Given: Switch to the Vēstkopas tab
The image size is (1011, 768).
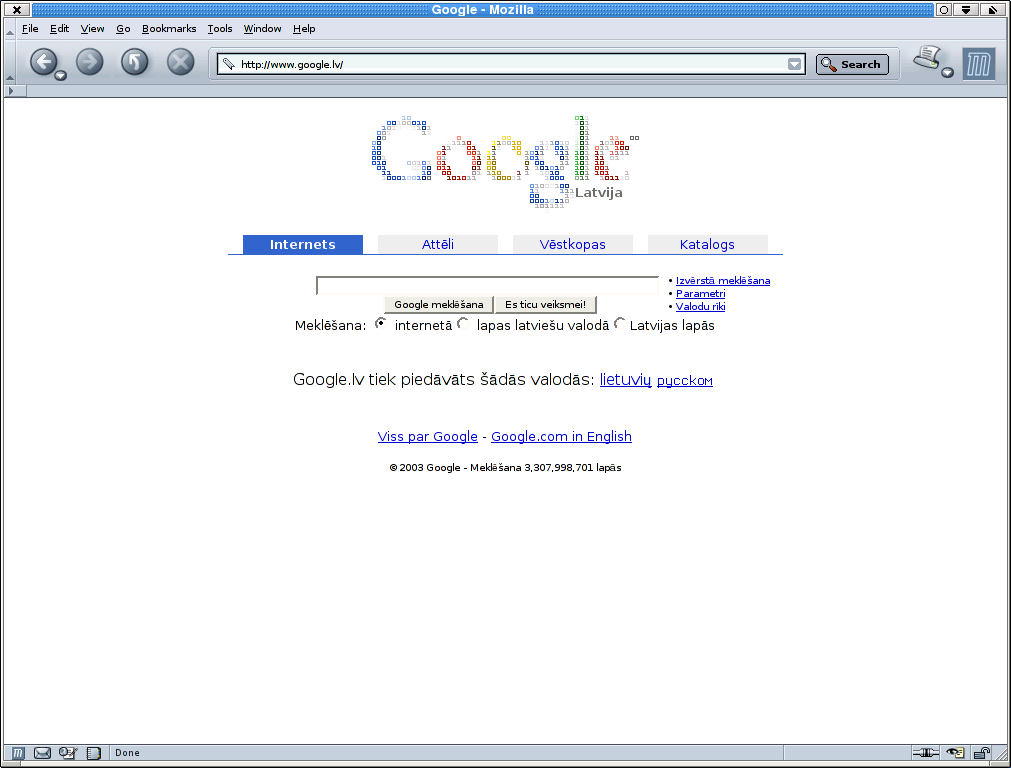Looking at the screenshot, I should (572, 244).
